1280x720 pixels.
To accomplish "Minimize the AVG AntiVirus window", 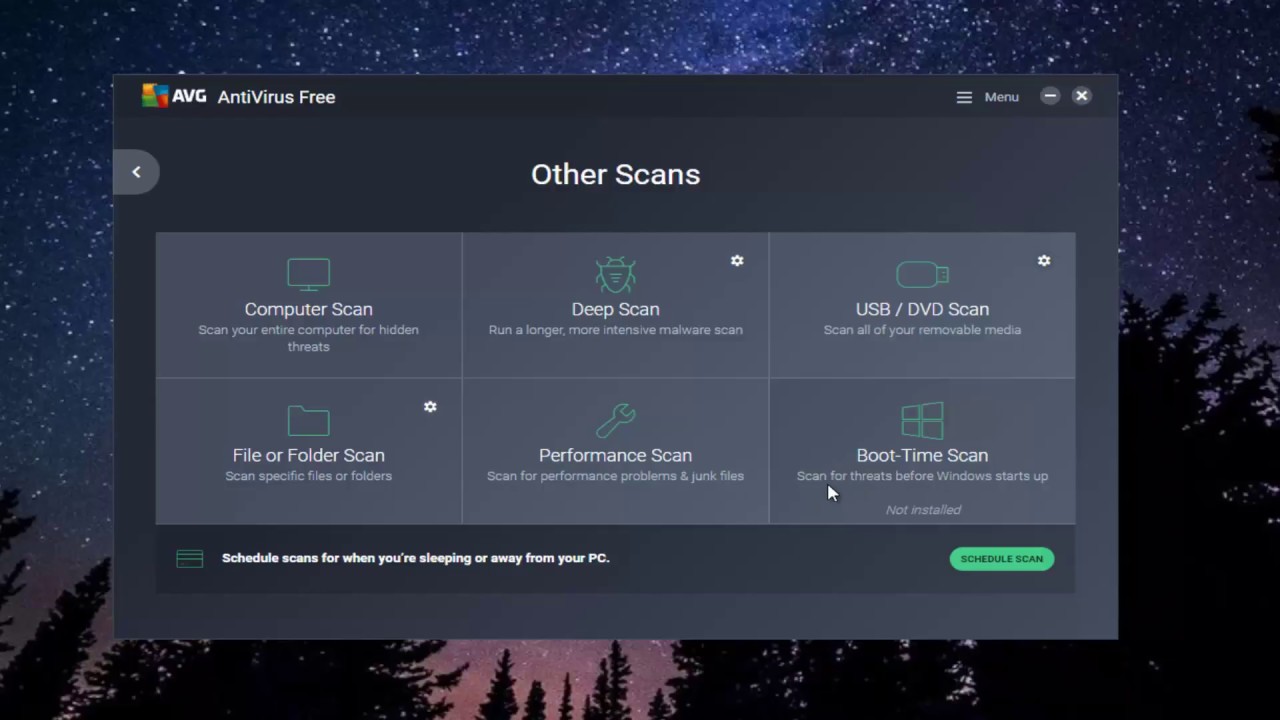I will pos(1049,96).
